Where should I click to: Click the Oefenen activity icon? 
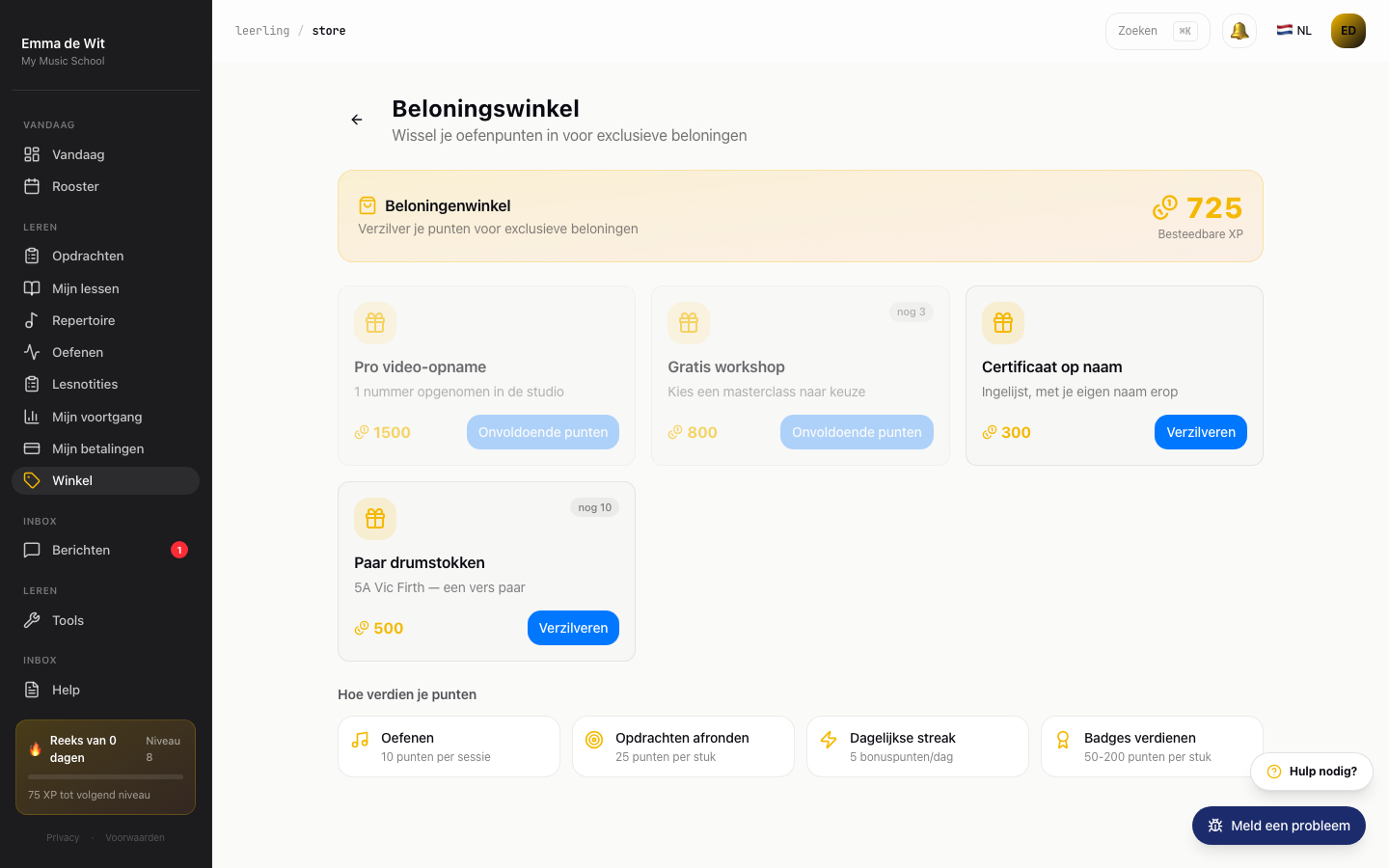pyautogui.click(x=32, y=352)
